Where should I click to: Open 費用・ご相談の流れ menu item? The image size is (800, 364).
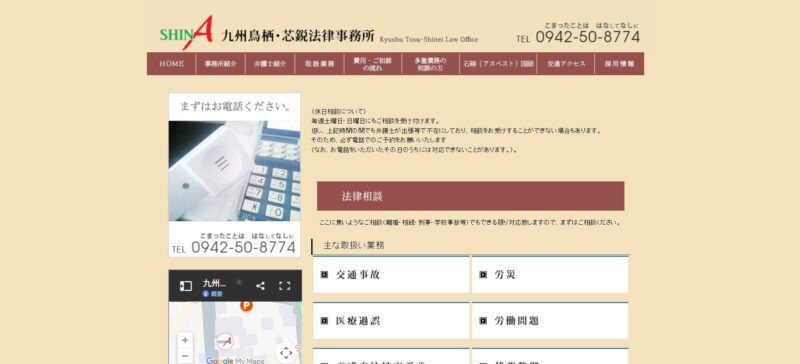372,64
